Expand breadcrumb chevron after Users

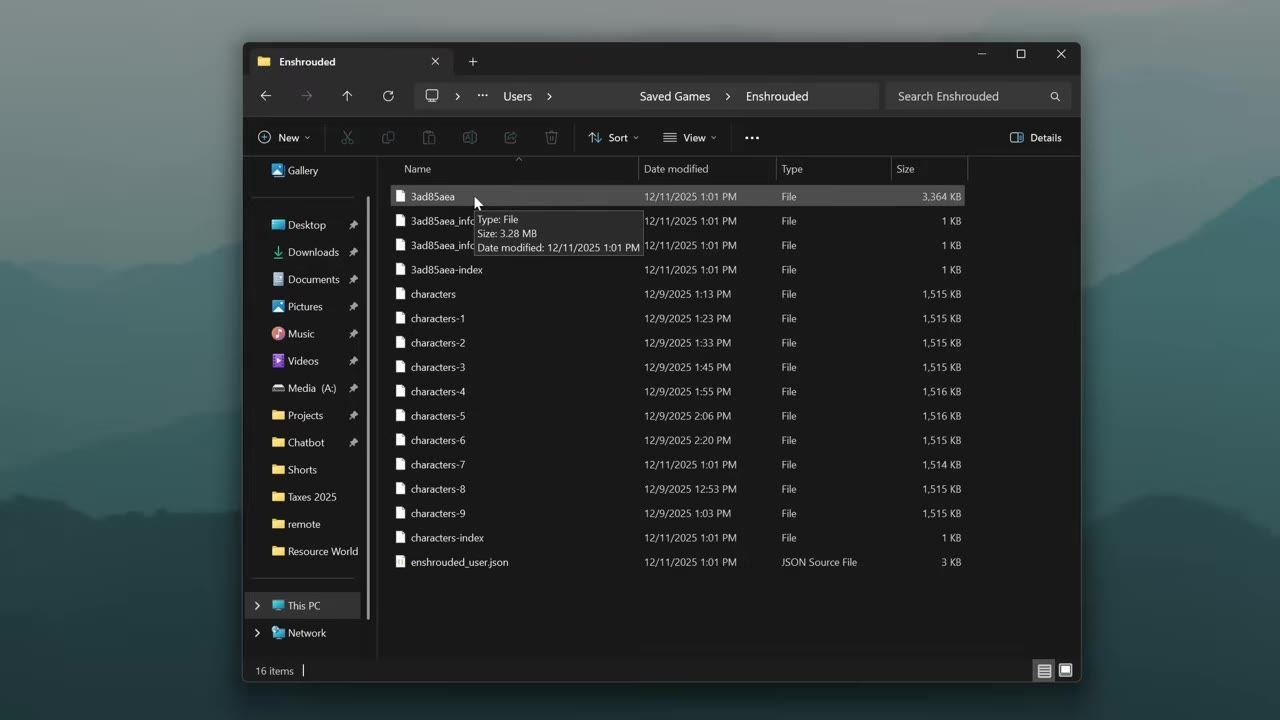point(549,97)
